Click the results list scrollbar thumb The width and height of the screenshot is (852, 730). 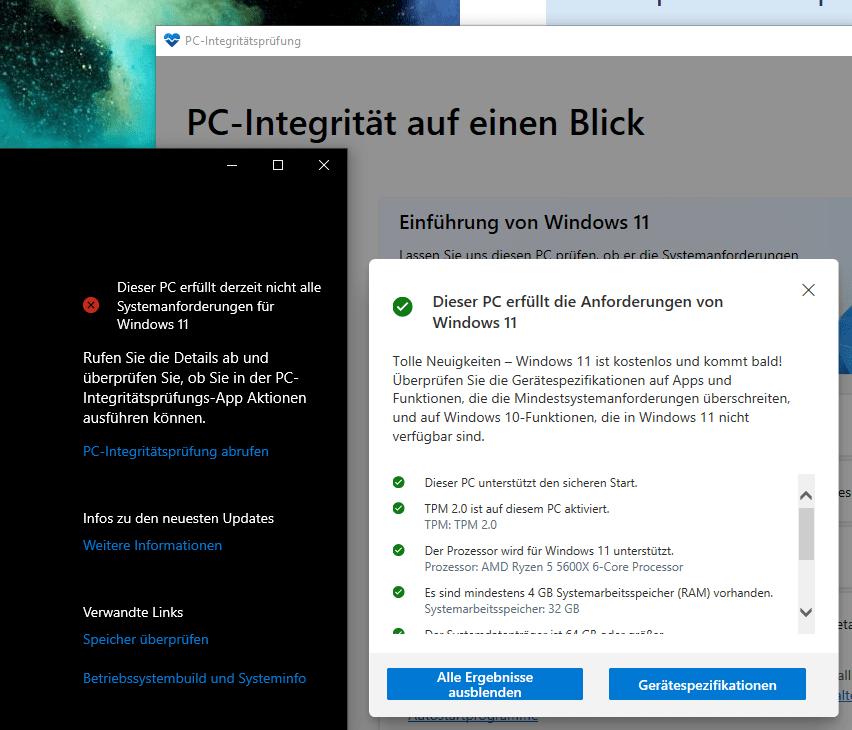pyautogui.click(x=806, y=534)
